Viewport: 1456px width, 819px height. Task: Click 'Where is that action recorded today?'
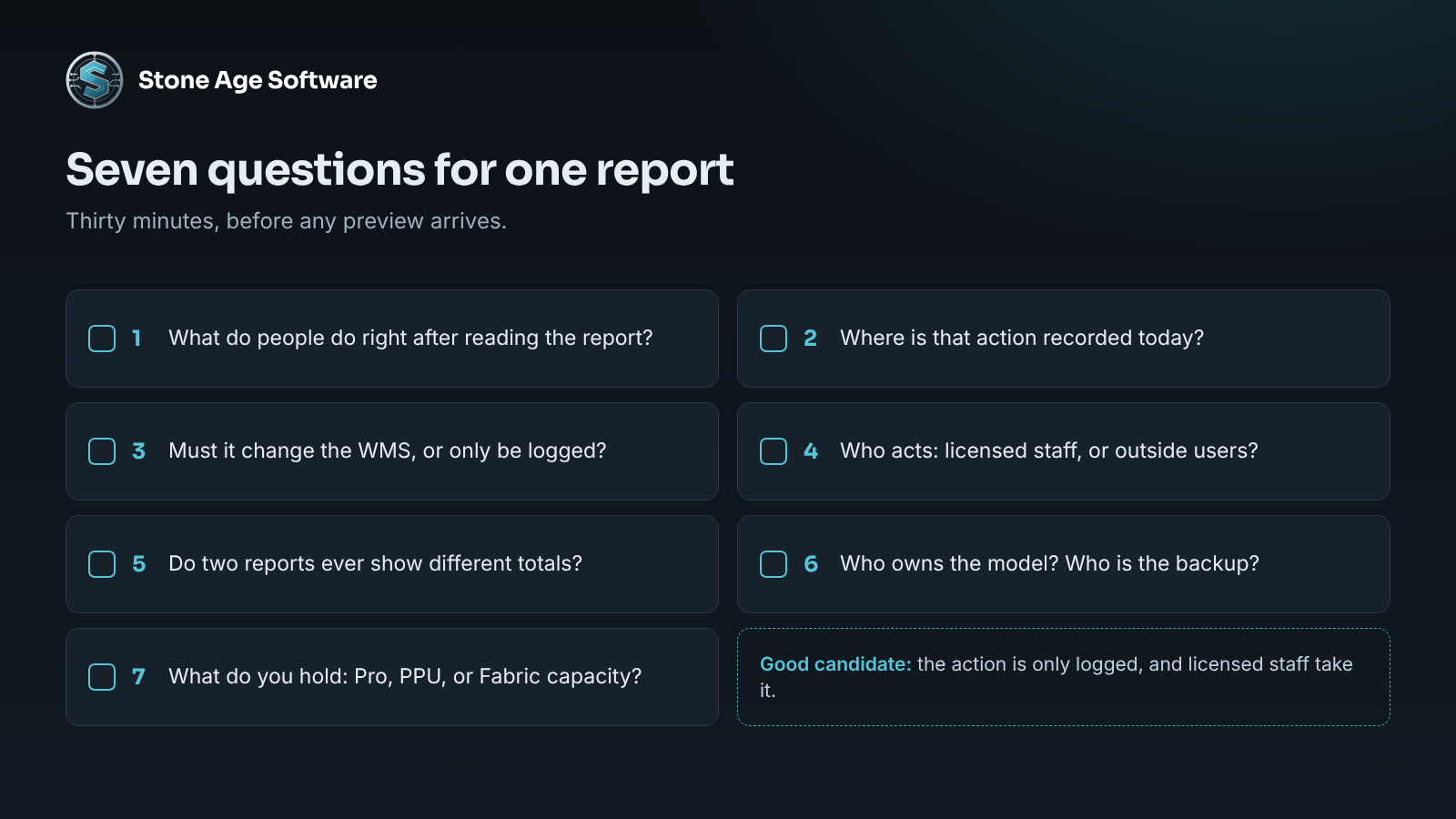click(1022, 339)
